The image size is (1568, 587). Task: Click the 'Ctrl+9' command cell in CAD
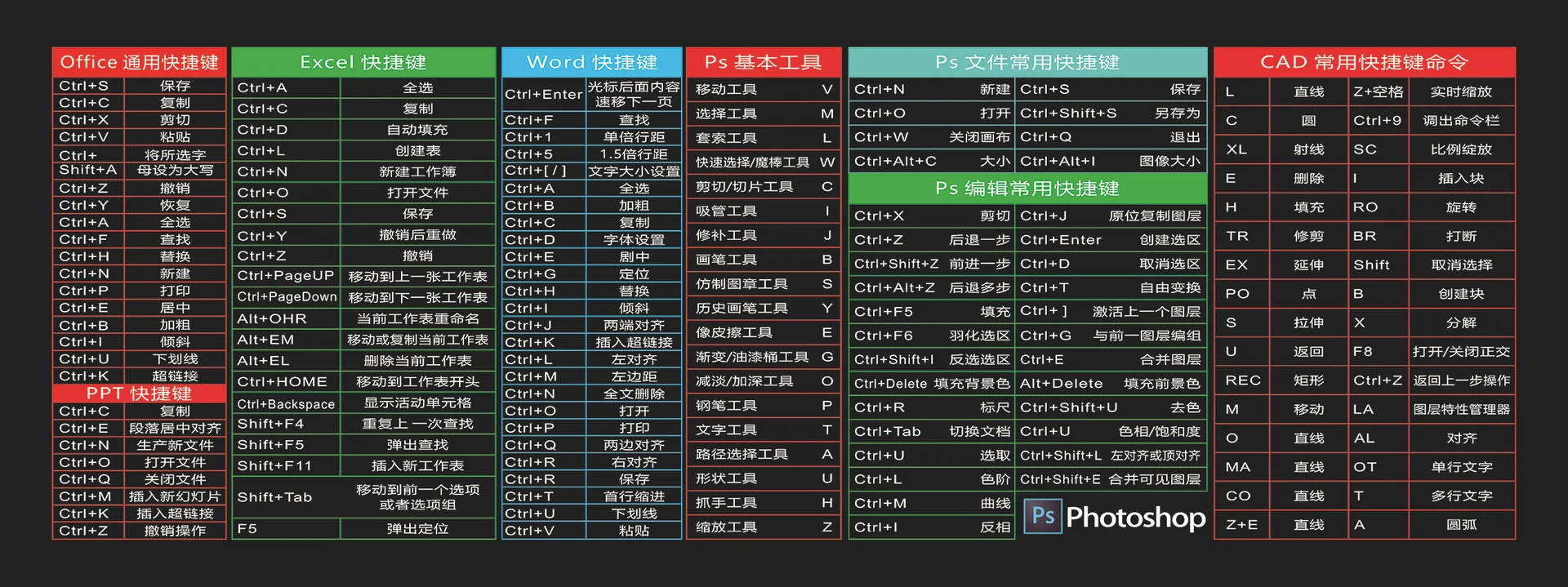(1379, 121)
